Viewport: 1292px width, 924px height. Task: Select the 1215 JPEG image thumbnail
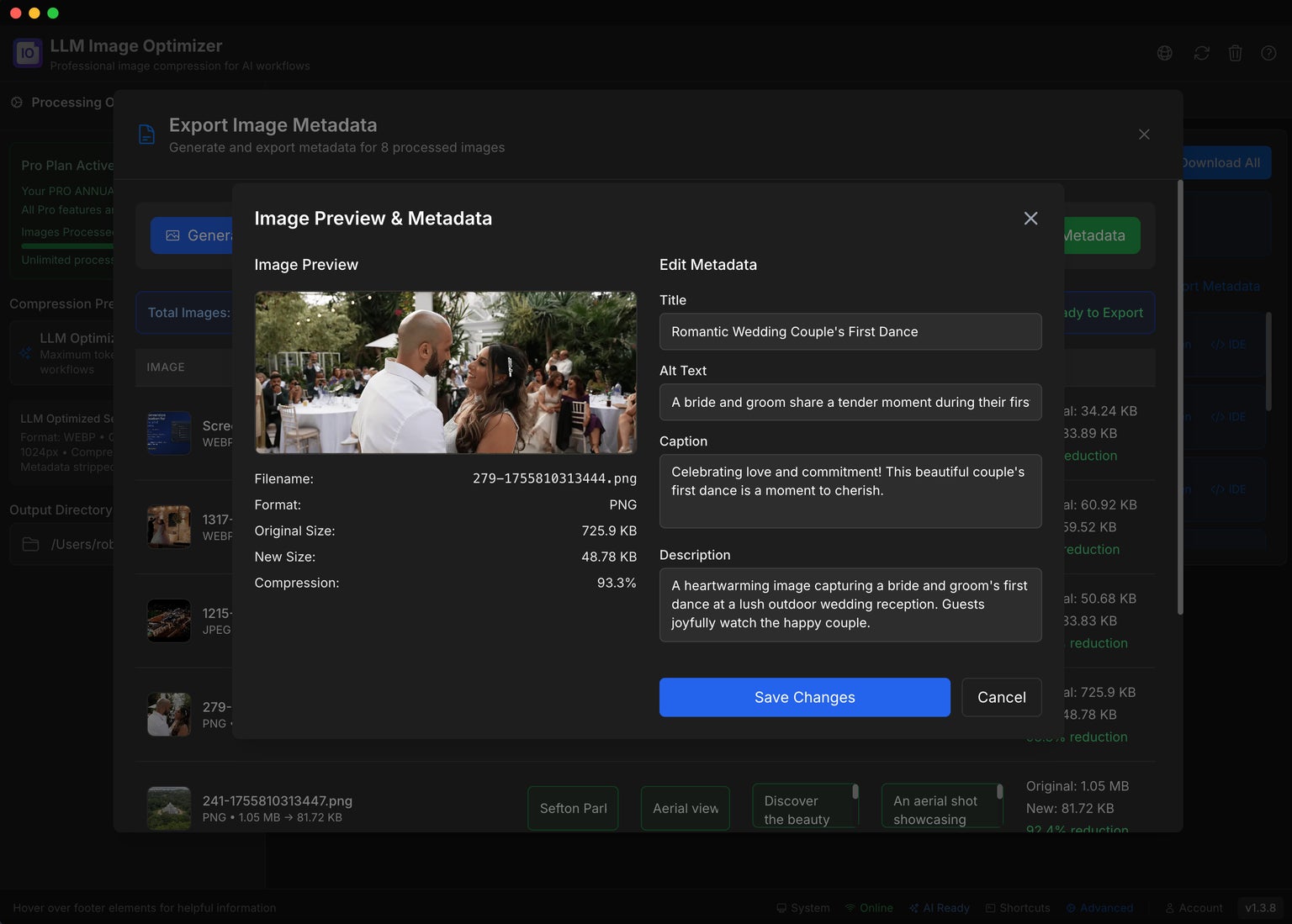pos(168,620)
